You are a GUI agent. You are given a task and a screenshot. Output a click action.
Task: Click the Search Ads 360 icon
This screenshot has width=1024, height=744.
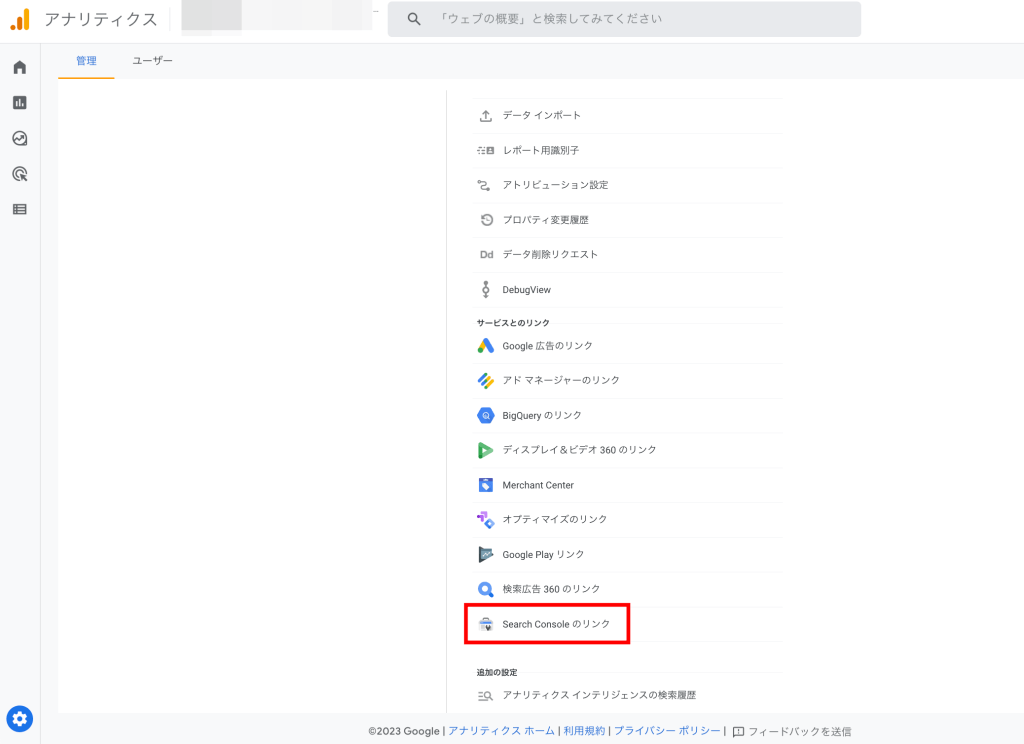click(x=485, y=589)
